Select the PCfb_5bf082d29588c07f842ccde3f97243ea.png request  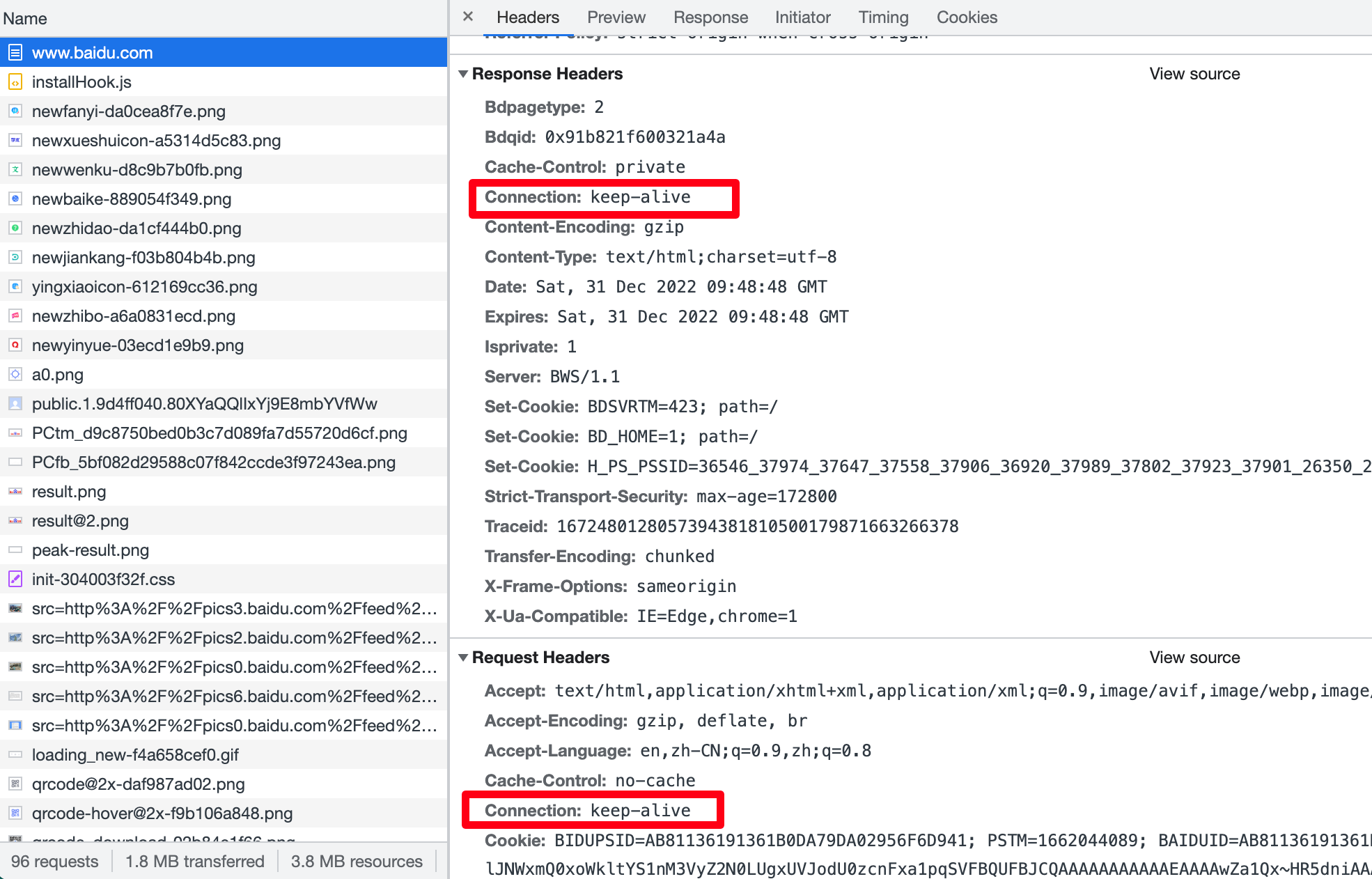pyautogui.click(x=224, y=462)
